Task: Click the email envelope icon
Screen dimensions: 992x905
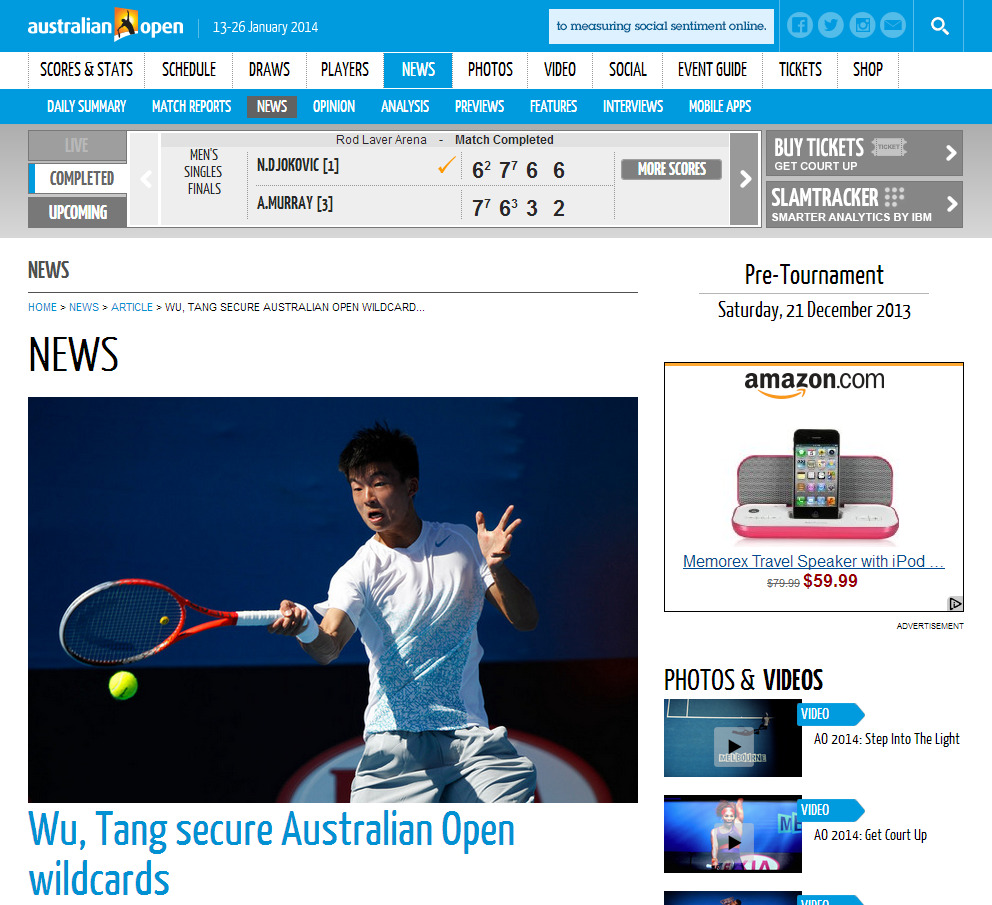Action: click(893, 25)
